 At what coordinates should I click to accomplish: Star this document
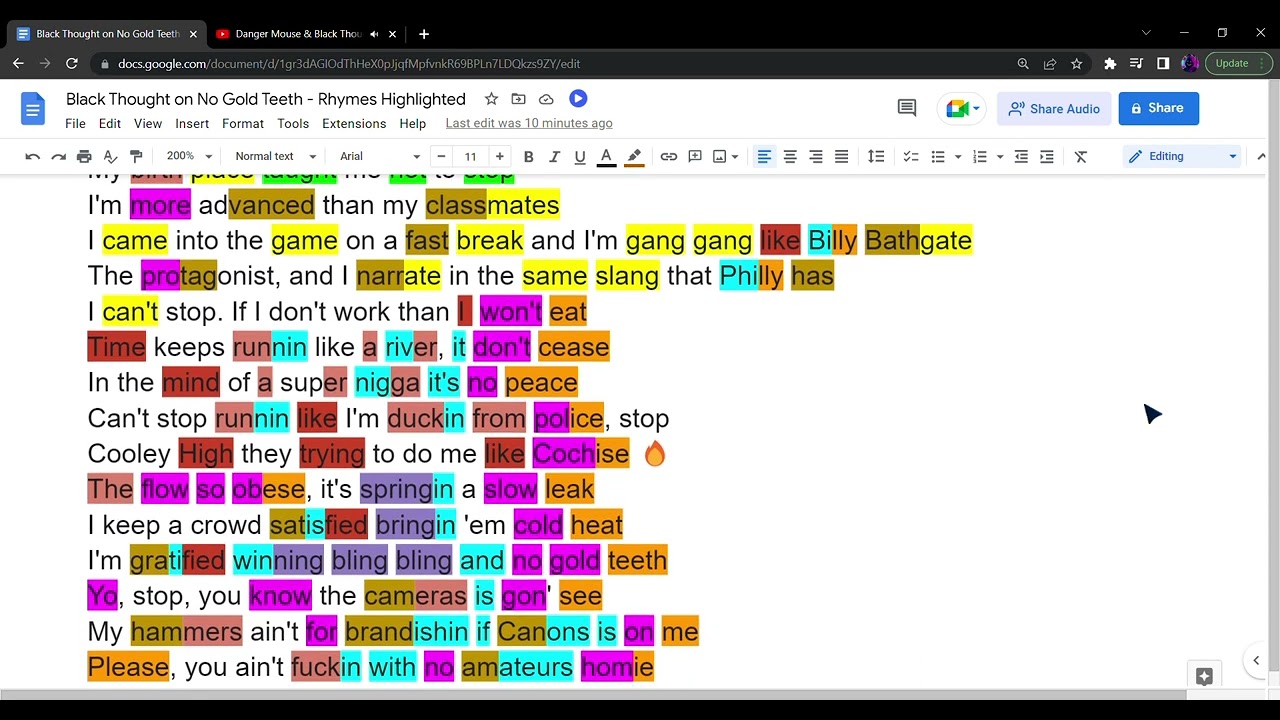[491, 99]
